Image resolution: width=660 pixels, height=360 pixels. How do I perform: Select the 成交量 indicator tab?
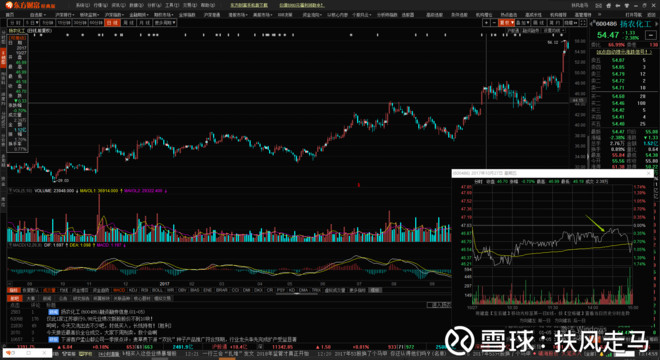coord(49,290)
